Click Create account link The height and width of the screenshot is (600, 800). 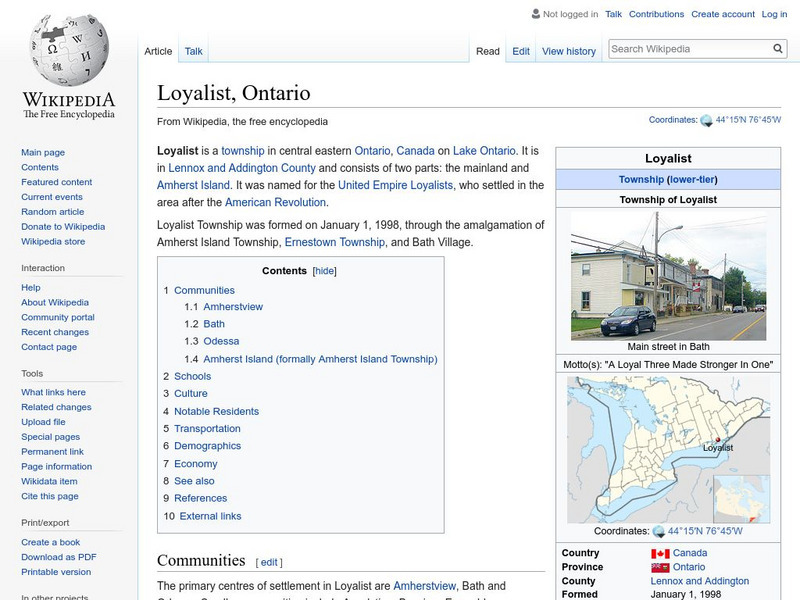pos(723,14)
